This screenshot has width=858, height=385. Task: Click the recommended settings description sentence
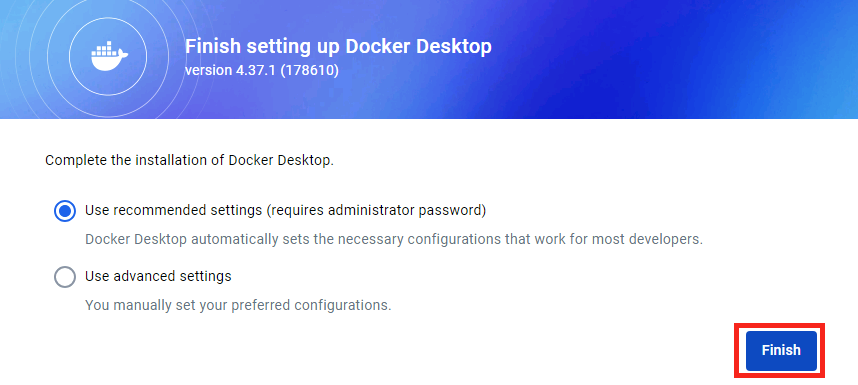[x=393, y=240]
